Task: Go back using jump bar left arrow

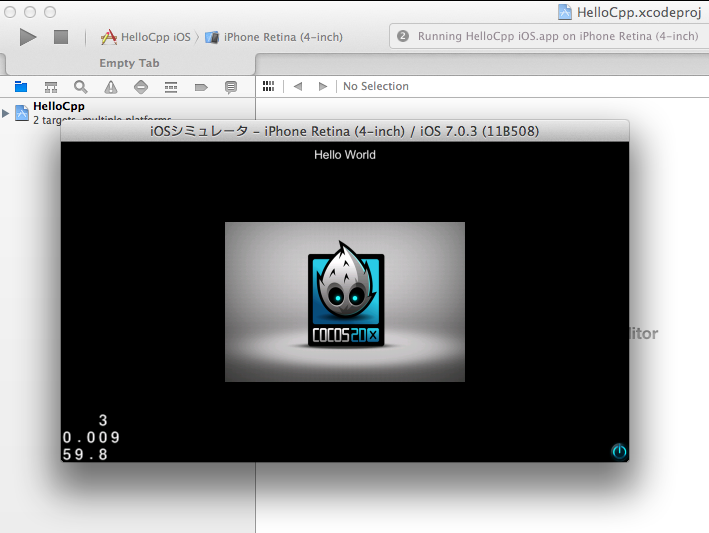Action: [298, 86]
